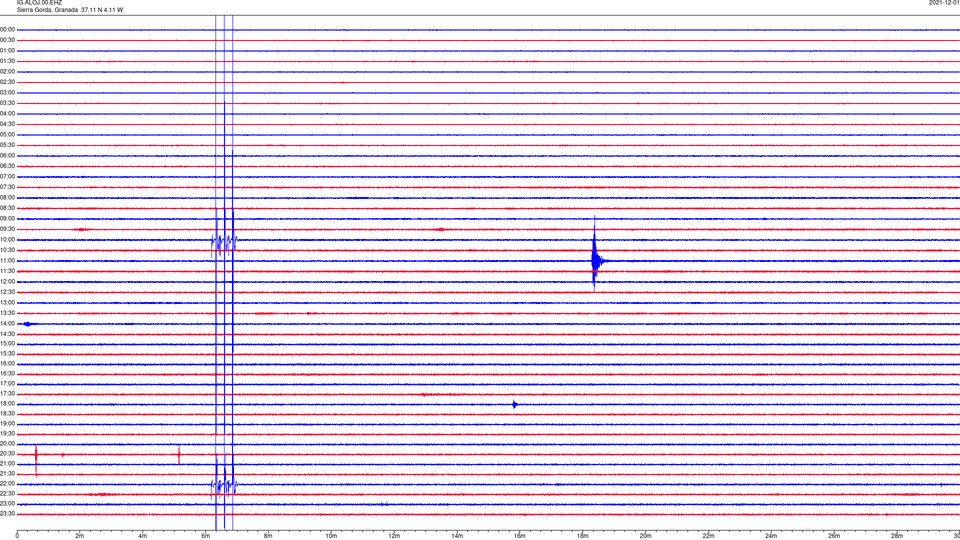960x540 pixels.
Task: Select the 06:00 time label
Action: 7,156
